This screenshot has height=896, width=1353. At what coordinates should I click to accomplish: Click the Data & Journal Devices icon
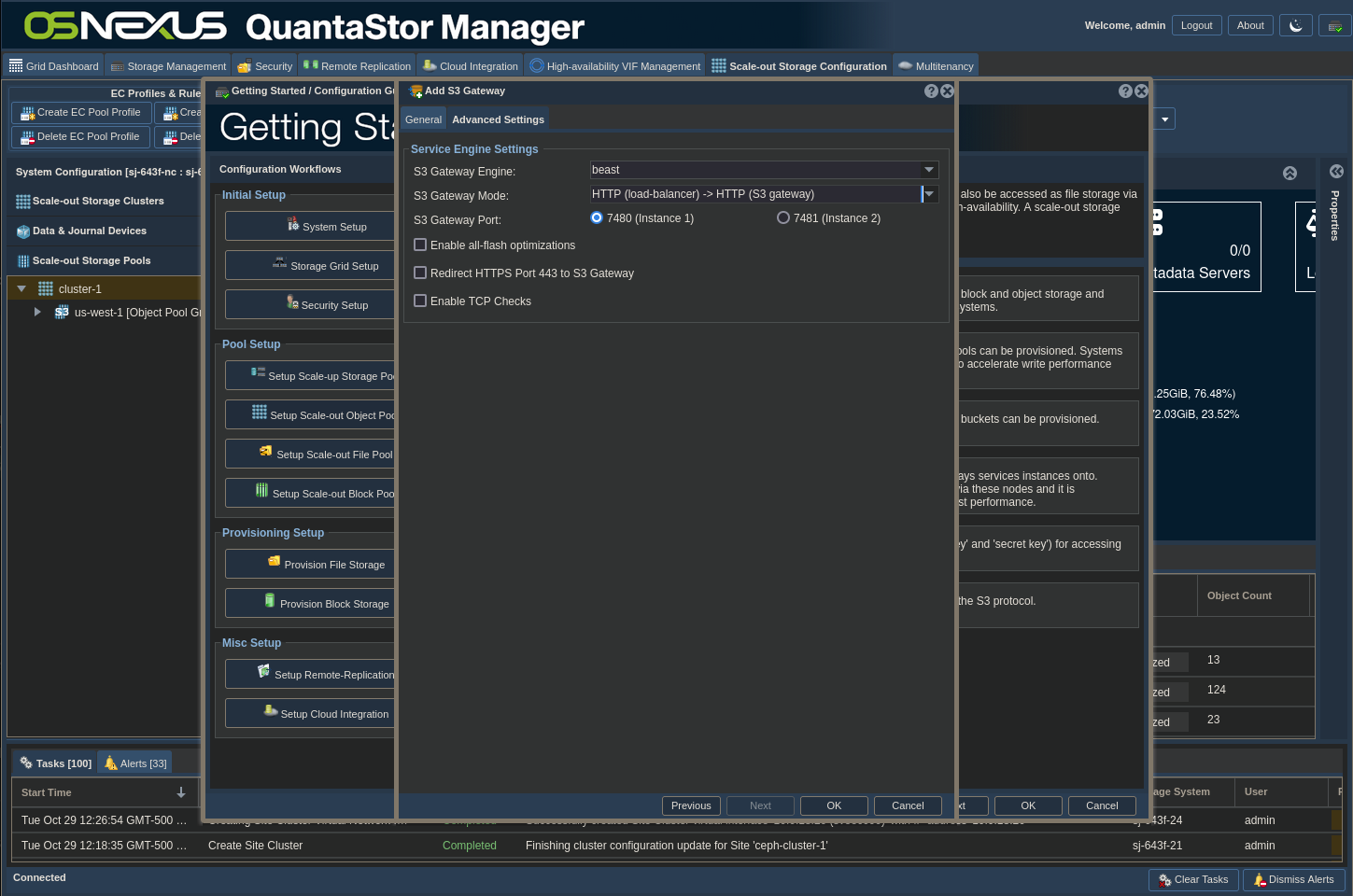(23, 231)
